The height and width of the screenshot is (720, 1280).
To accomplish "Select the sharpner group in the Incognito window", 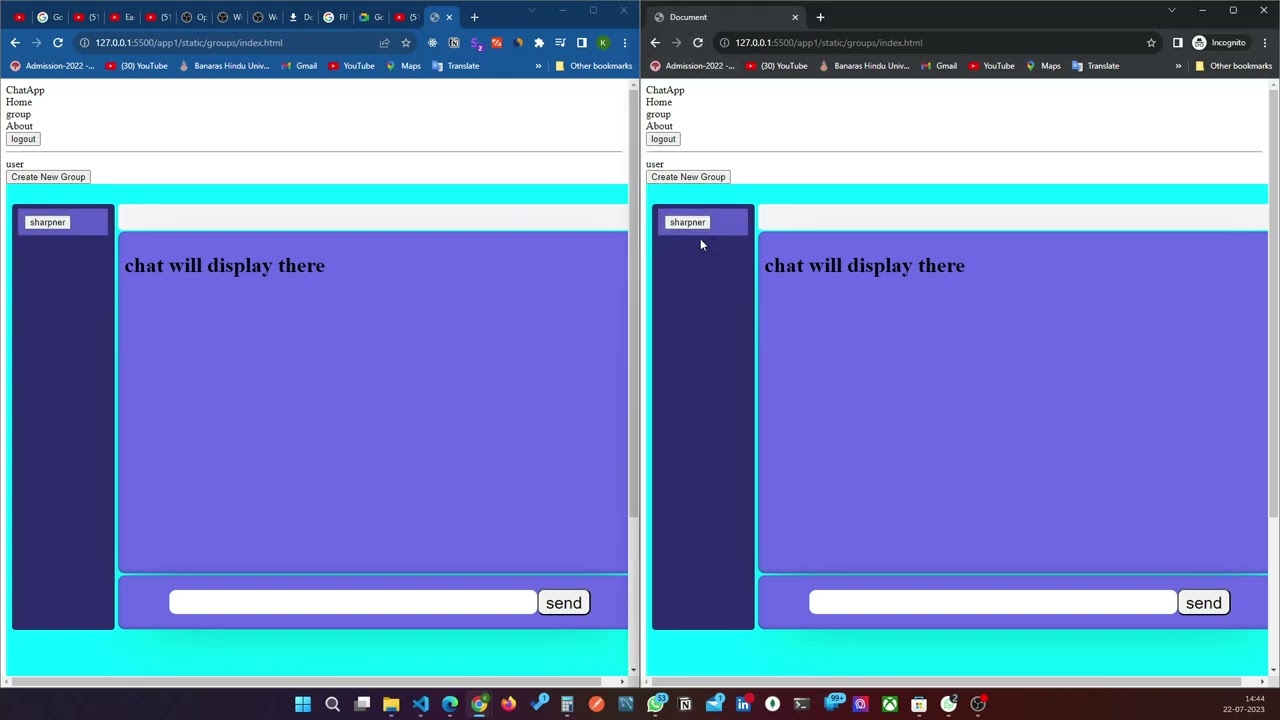I will pos(687,222).
